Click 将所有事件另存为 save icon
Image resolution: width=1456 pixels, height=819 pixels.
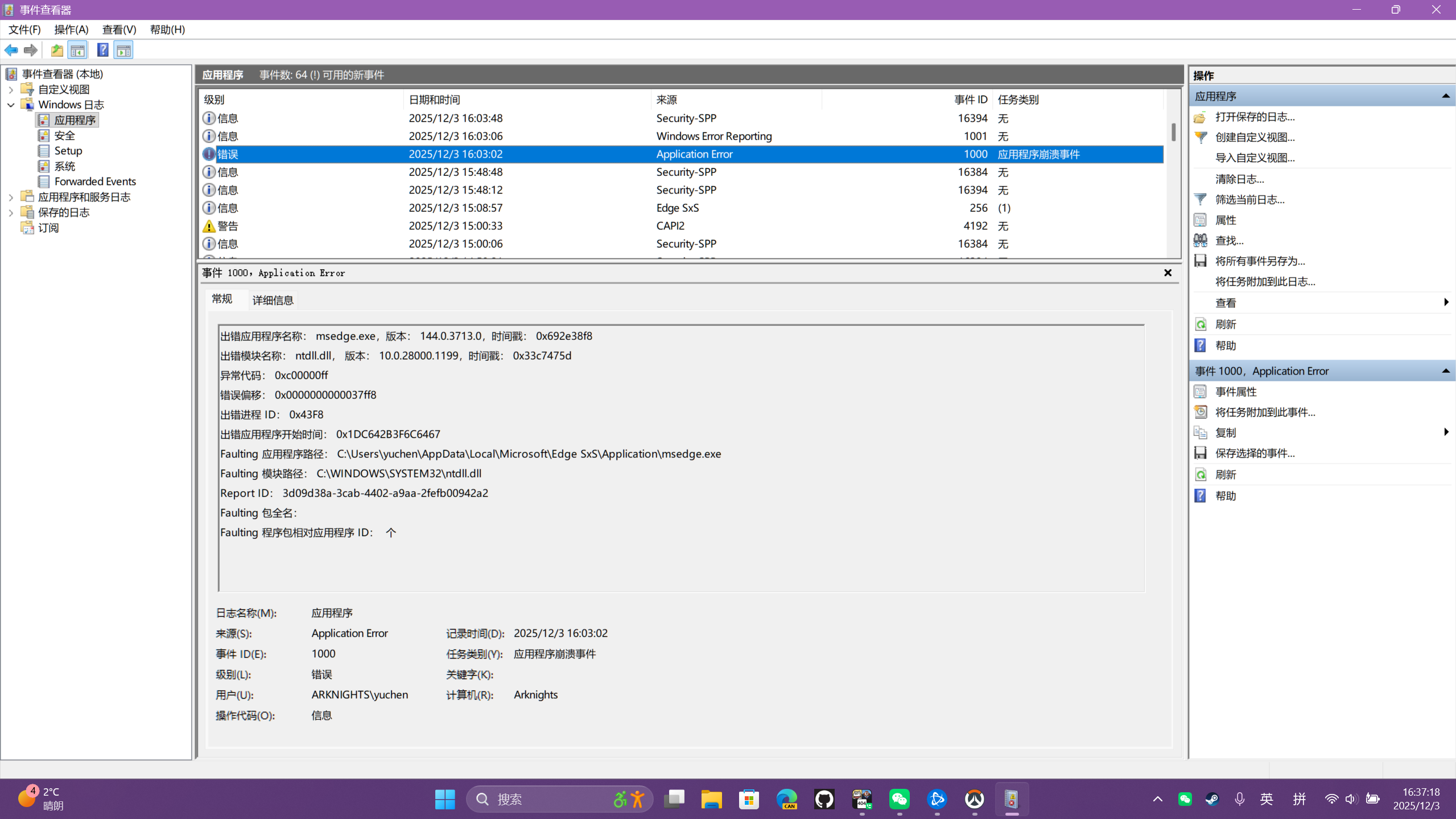pyautogui.click(x=1200, y=260)
